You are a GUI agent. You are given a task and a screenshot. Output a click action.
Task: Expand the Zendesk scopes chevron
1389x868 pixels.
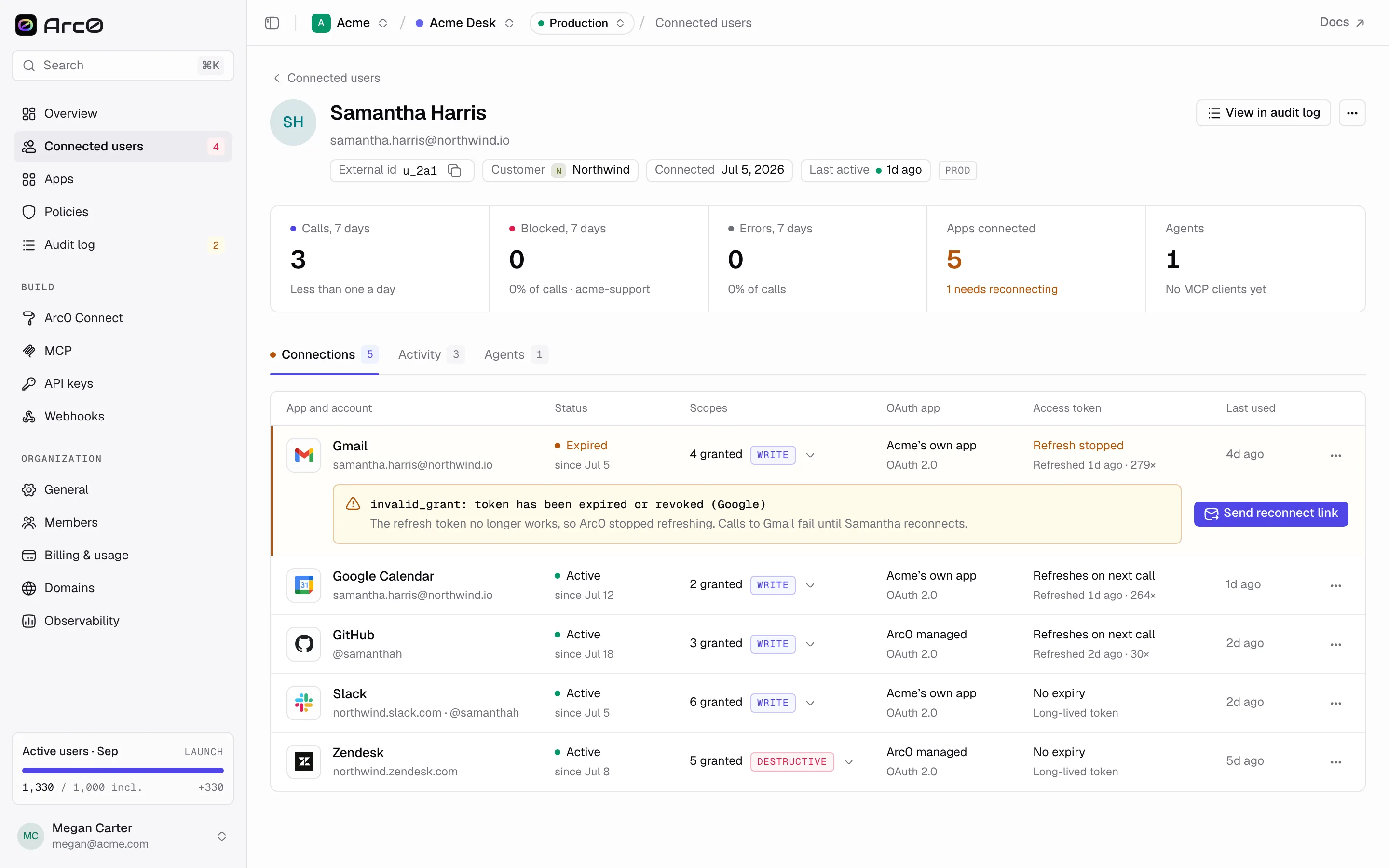tap(849, 762)
